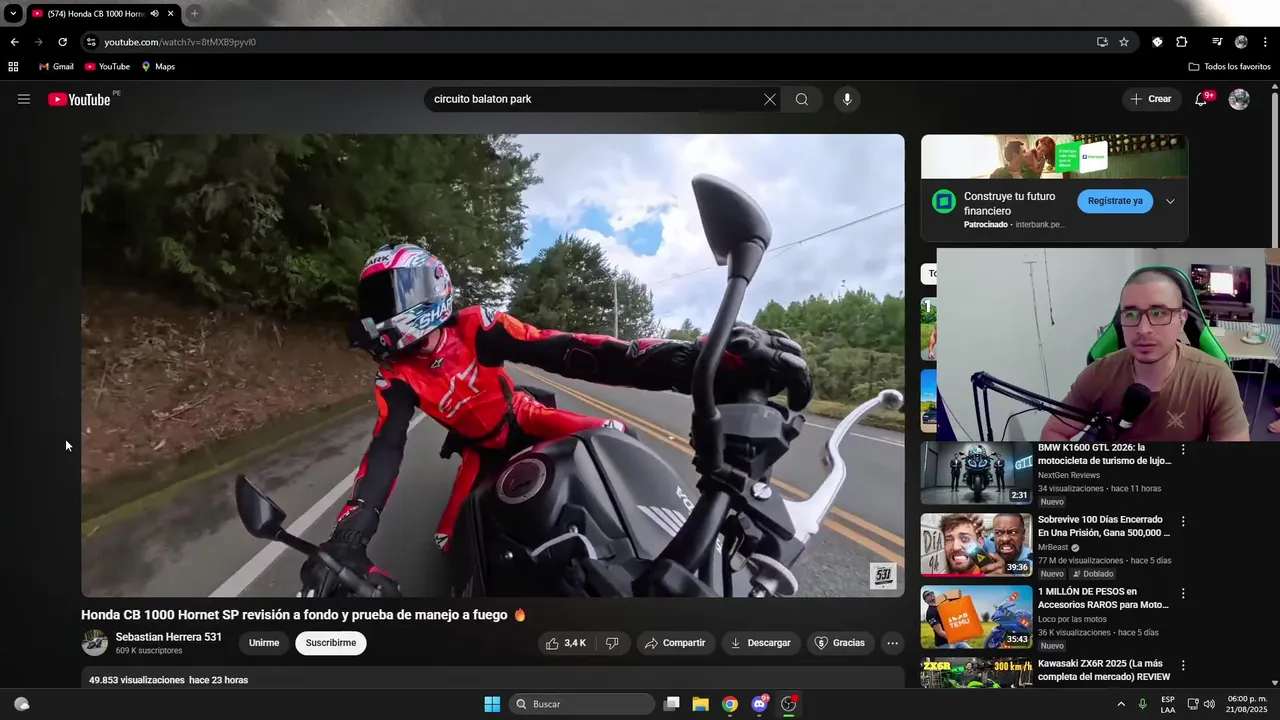The height and width of the screenshot is (720, 1280).
Task: Open options for 1 MILLÓN DE PESOS video
Action: (1183, 593)
